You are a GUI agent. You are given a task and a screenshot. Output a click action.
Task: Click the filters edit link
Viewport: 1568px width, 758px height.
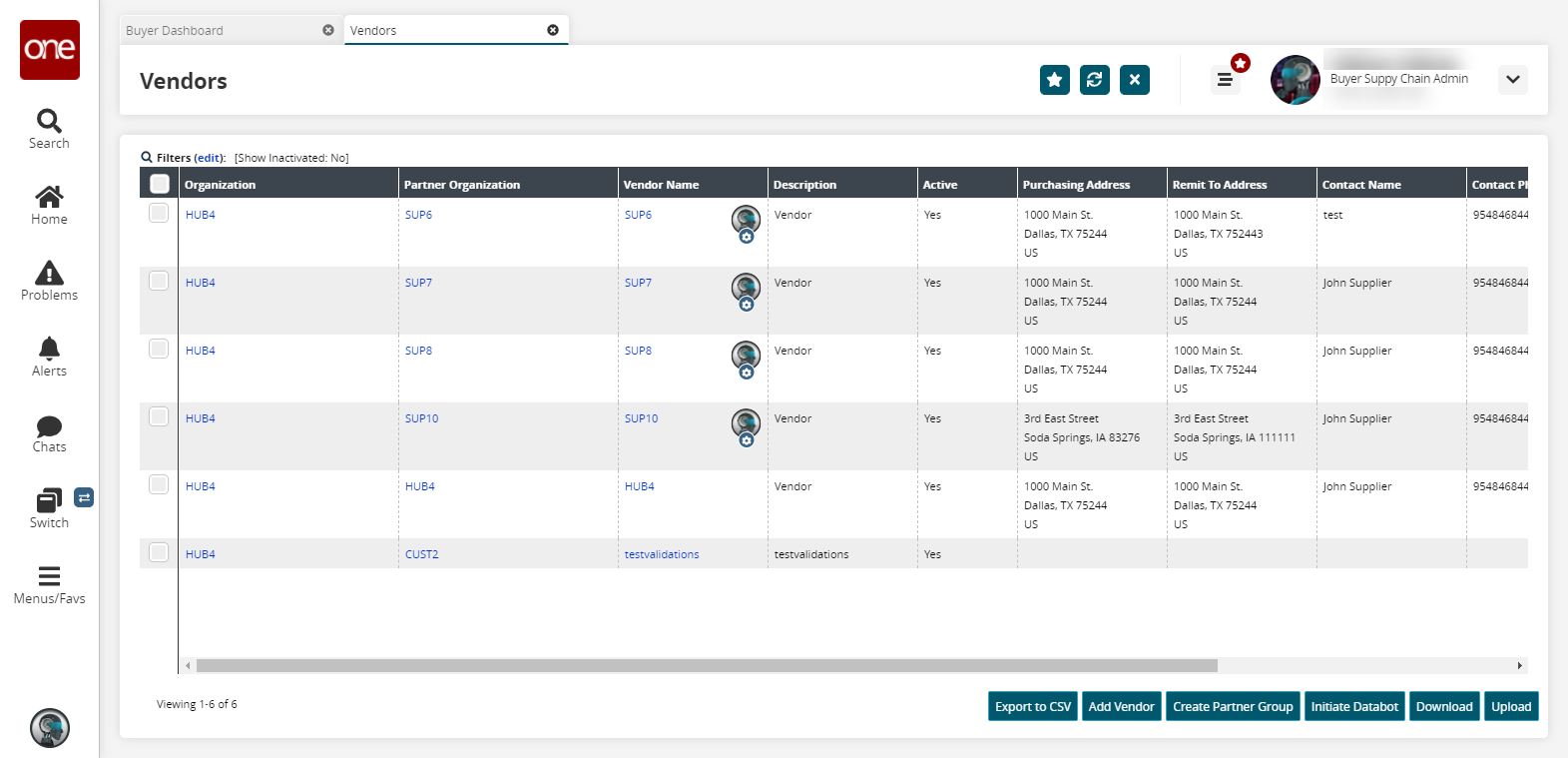[x=209, y=158]
